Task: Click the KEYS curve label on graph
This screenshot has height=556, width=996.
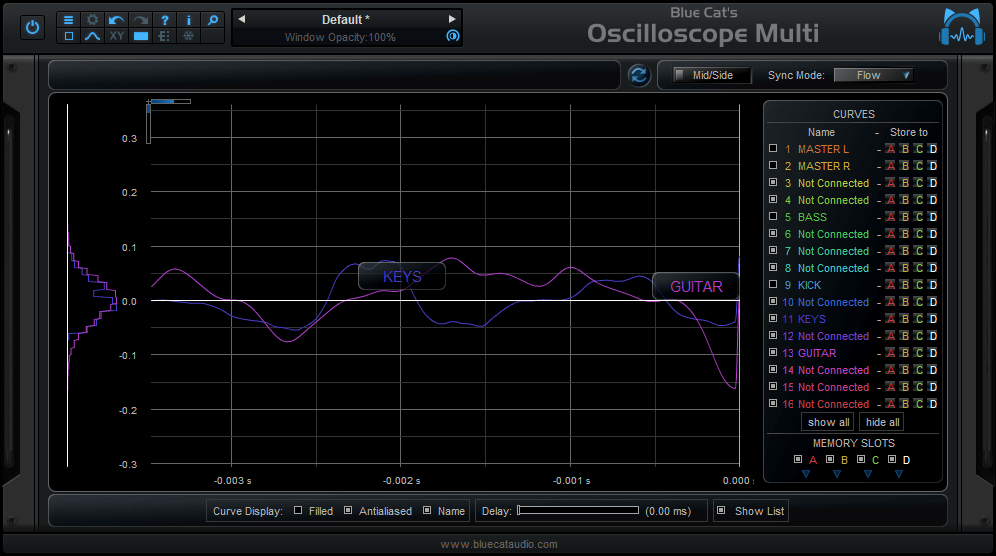Action: tap(401, 276)
